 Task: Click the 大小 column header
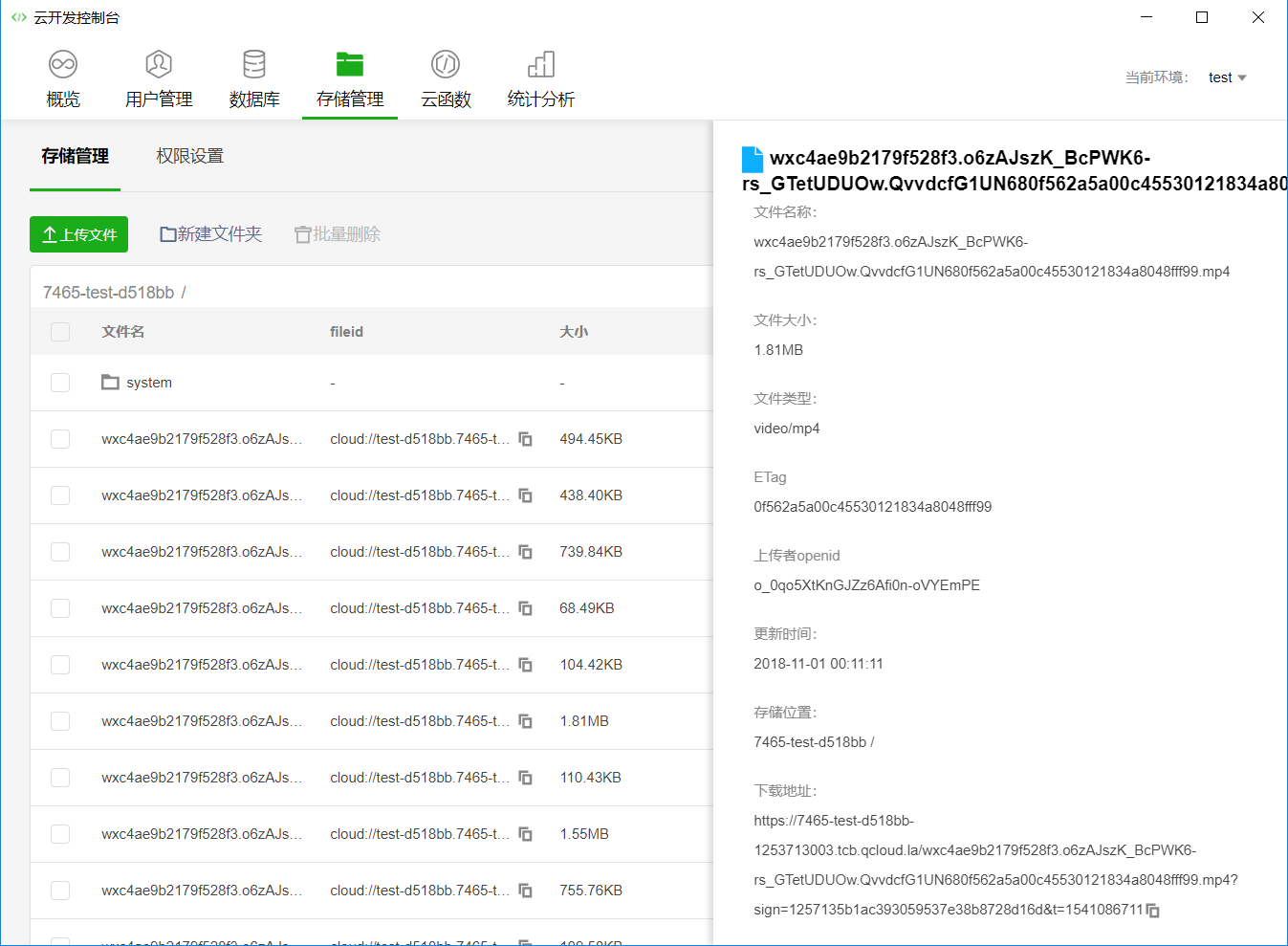(574, 332)
